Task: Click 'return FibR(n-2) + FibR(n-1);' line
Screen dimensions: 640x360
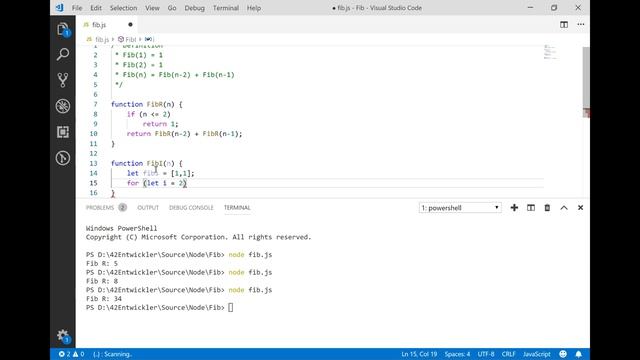Action: point(184,133)
